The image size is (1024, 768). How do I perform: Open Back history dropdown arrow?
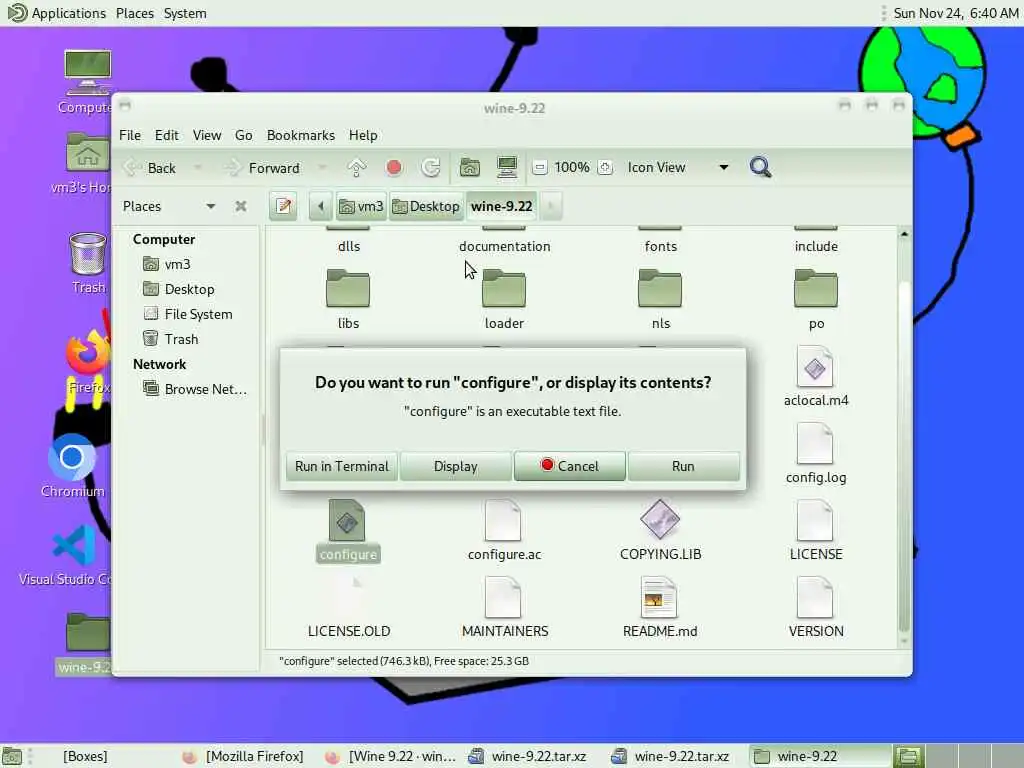(197, 168)
